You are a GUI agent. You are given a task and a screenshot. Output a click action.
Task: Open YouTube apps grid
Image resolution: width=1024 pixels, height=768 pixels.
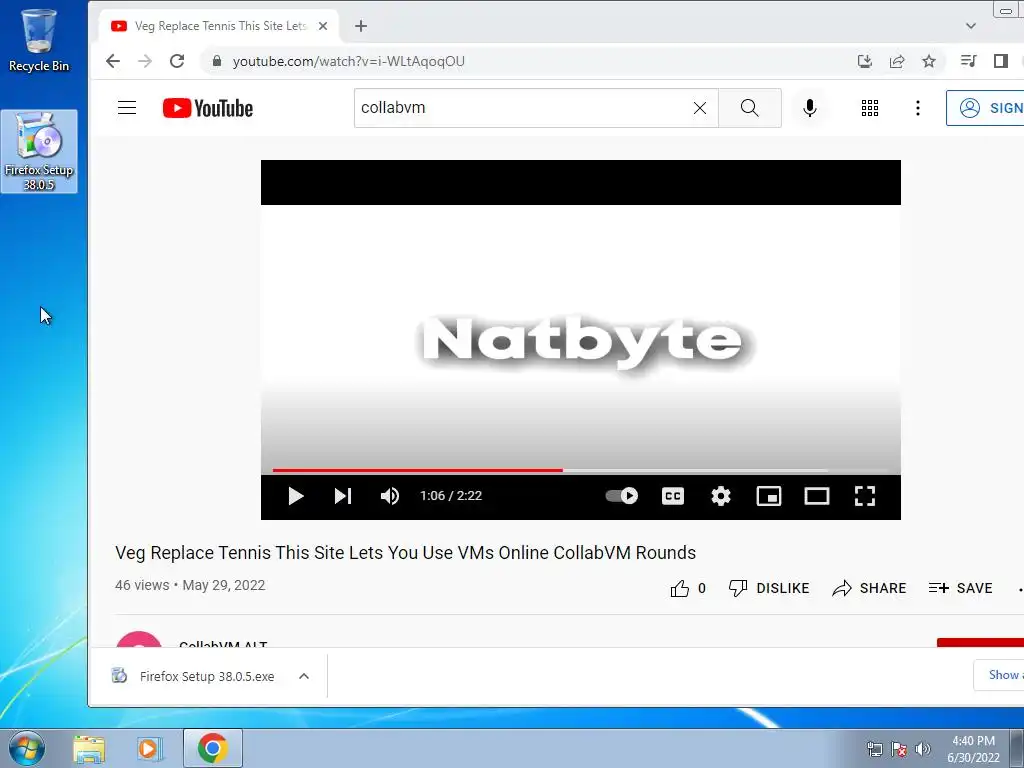[870, 108]
